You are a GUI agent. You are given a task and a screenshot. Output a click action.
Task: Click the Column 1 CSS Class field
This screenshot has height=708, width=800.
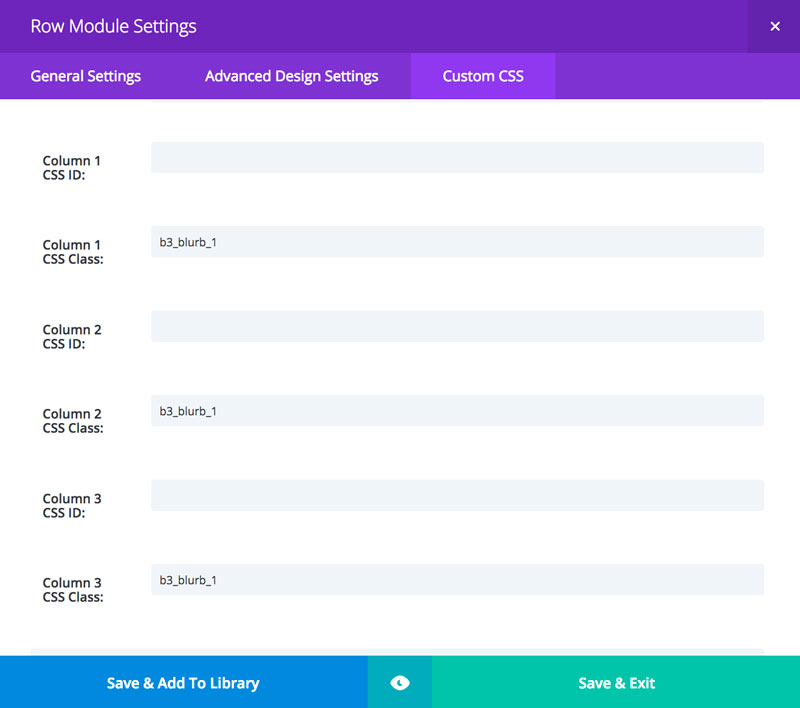456,241
